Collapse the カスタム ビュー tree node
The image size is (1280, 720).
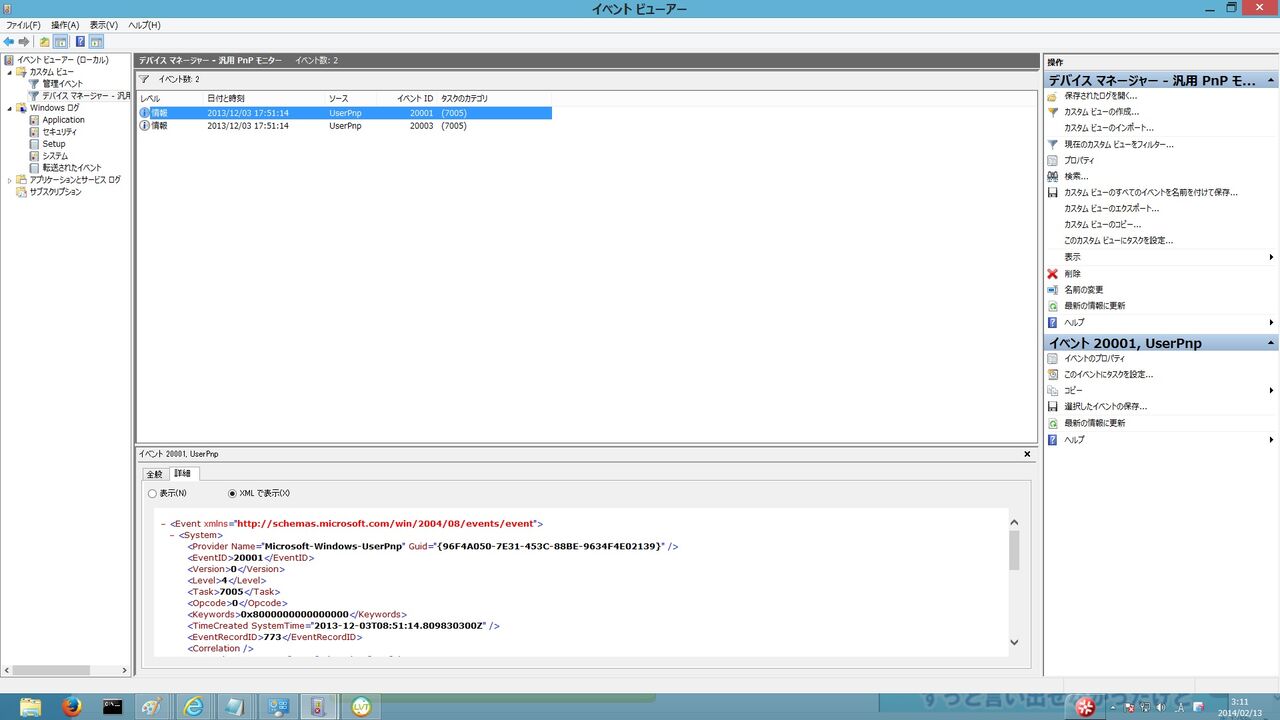click(10, 72)
